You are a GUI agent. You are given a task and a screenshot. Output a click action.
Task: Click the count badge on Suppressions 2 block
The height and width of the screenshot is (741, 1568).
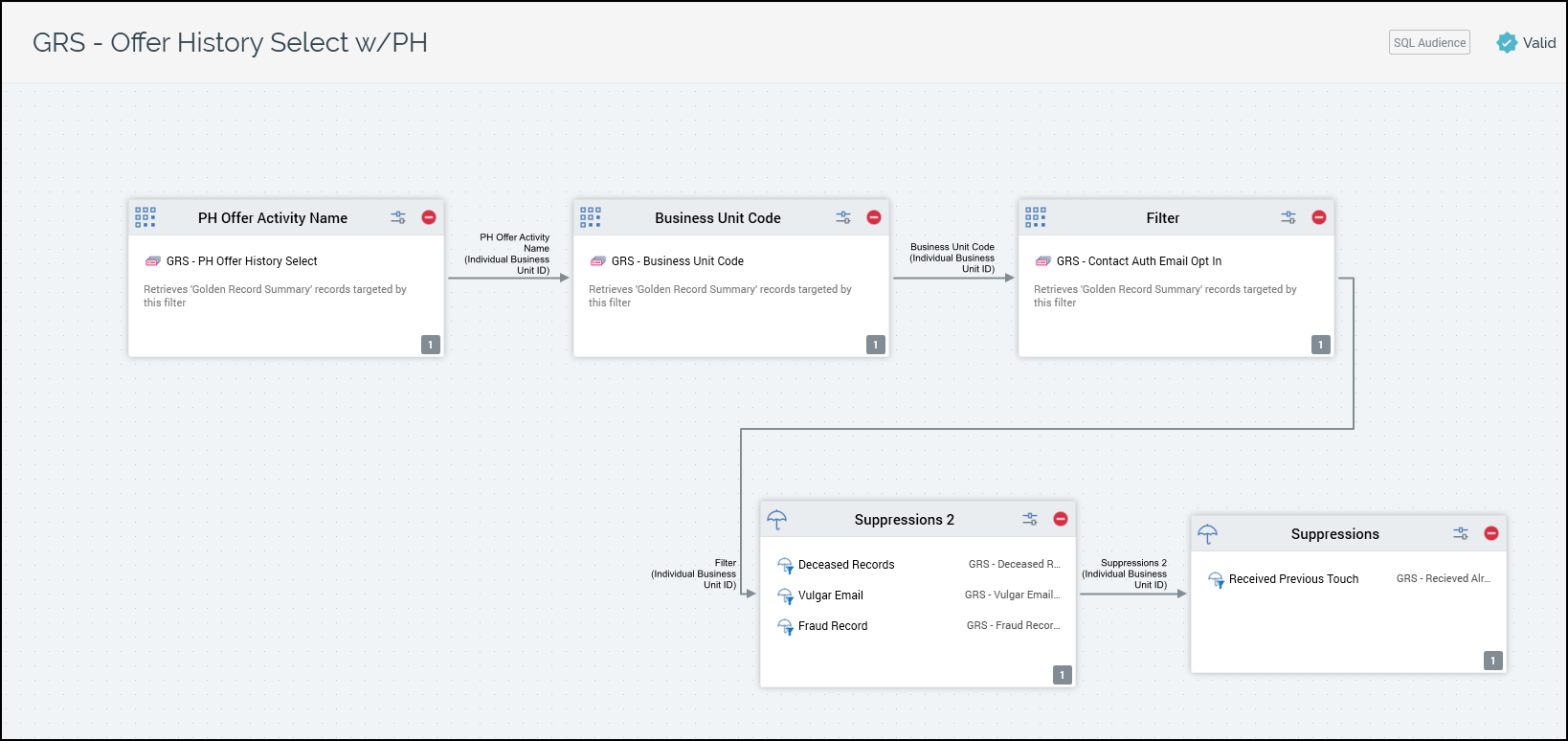(x=1062, y=675)
